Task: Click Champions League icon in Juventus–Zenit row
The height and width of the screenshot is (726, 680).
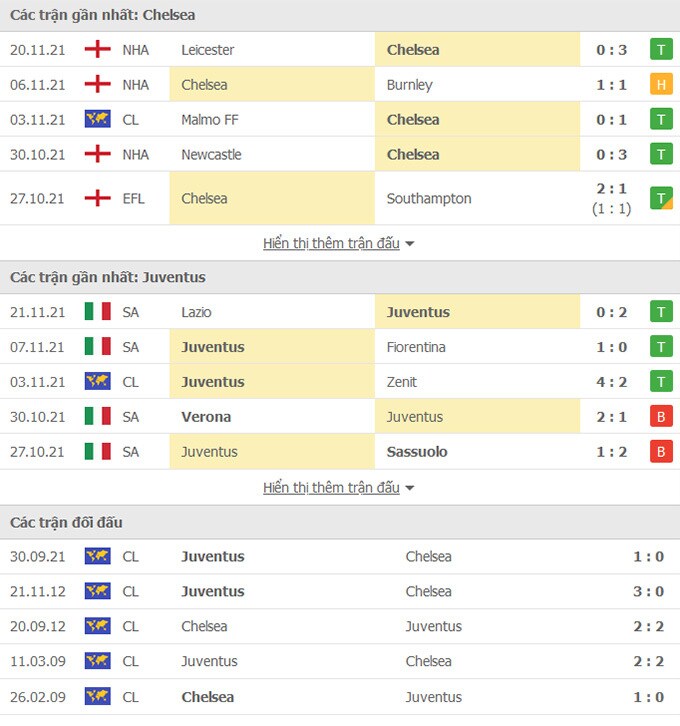Action: 97,382
